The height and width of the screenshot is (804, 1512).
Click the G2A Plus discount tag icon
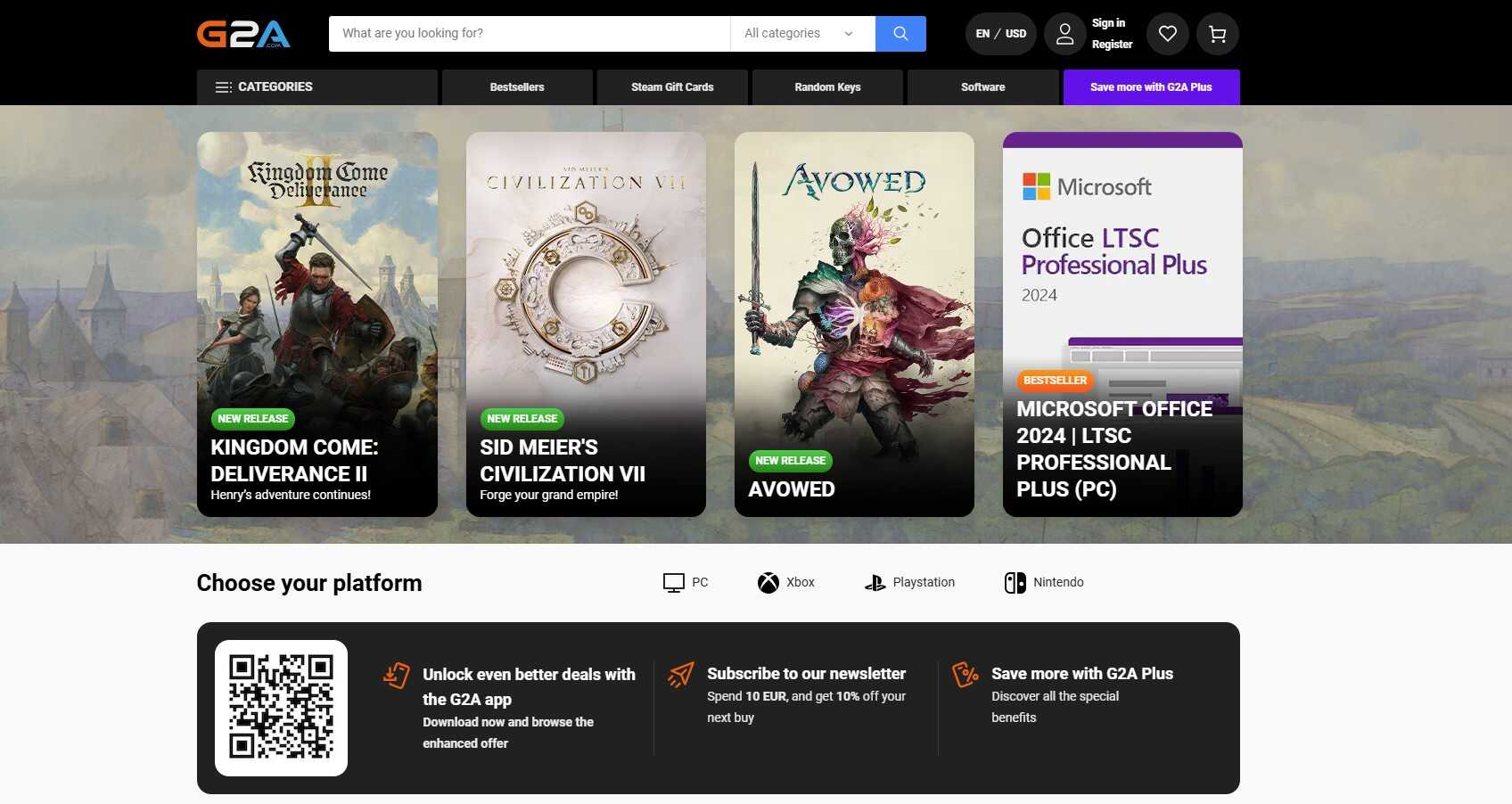pos(966,675)
